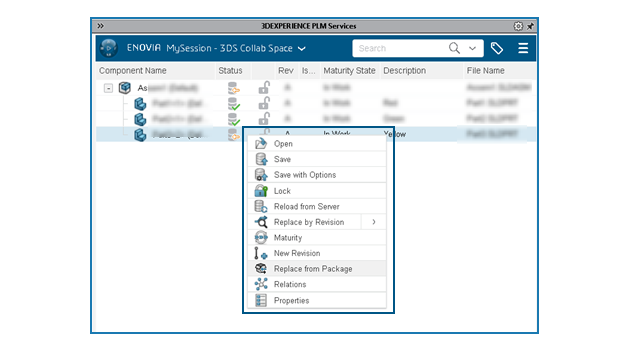This screenshot has width=640, height=360.
Task: Click the Relations network icon
Action: [x=261, y=284]
